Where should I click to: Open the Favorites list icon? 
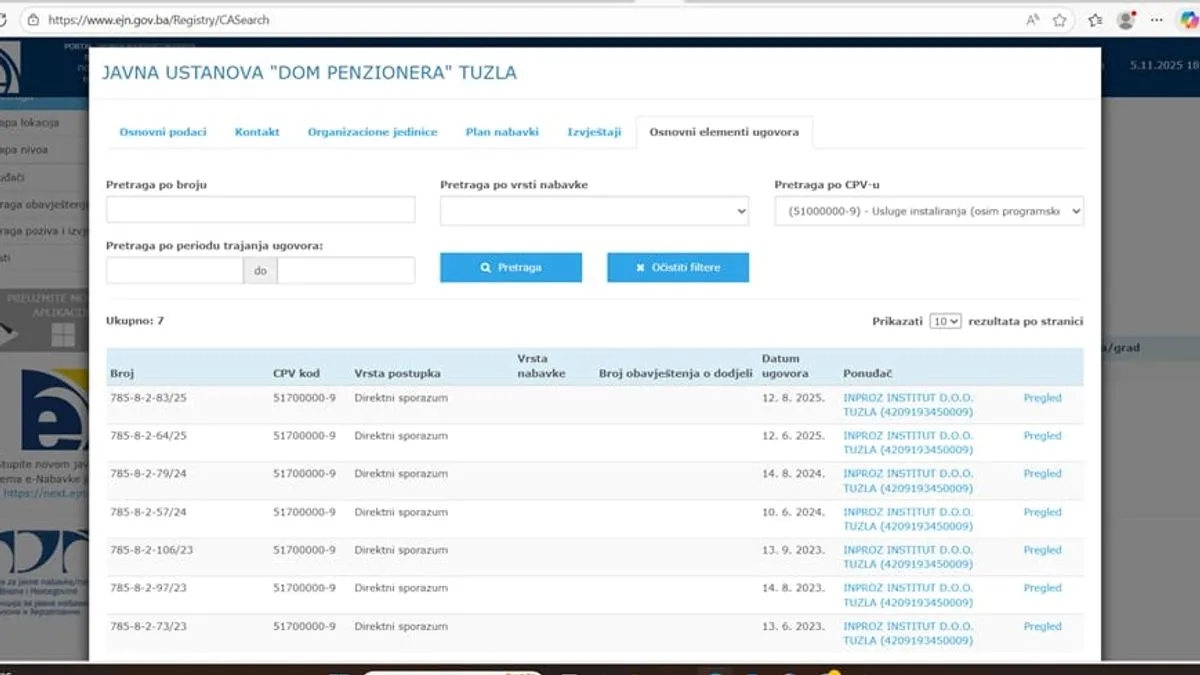click(1095, 20)
